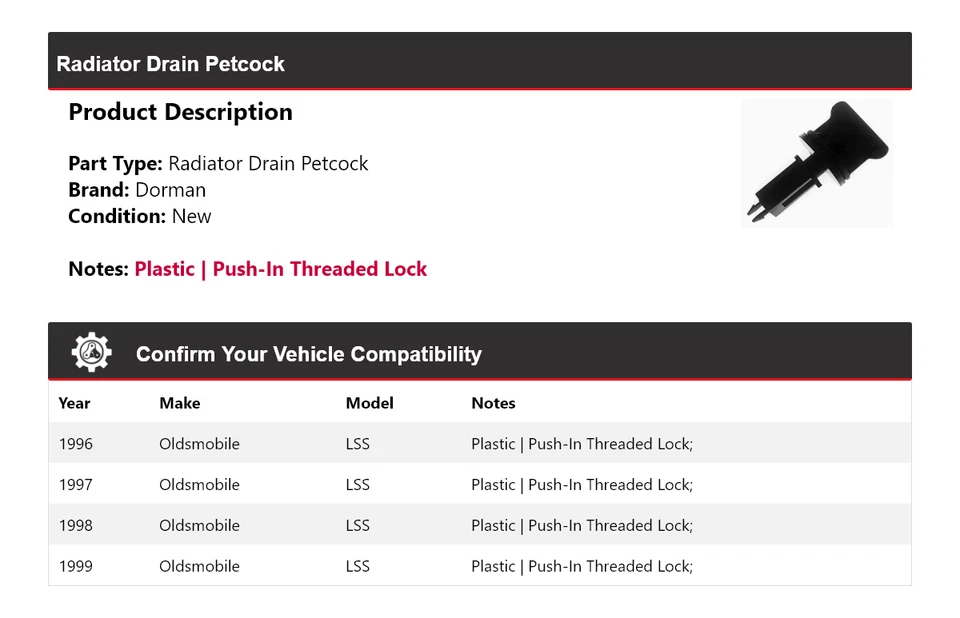Click the Confirm Your Vehicle Compatibility heading
Screen dimensions: 960x618
[x=308, y=354]
